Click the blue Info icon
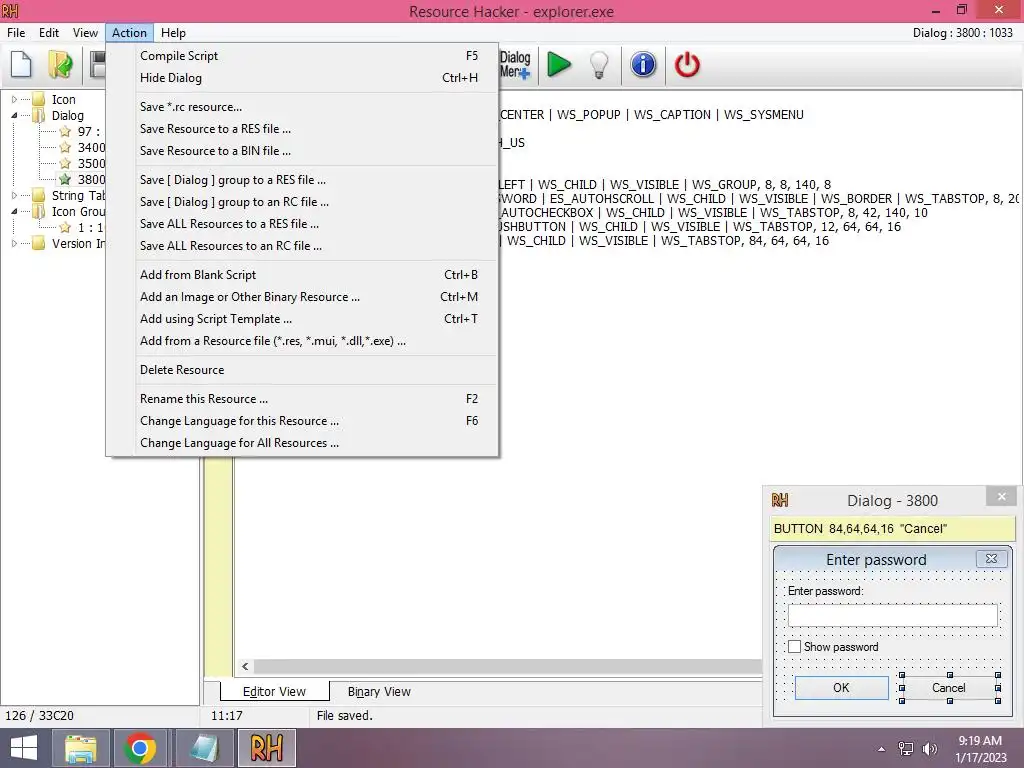 (643, 64)
